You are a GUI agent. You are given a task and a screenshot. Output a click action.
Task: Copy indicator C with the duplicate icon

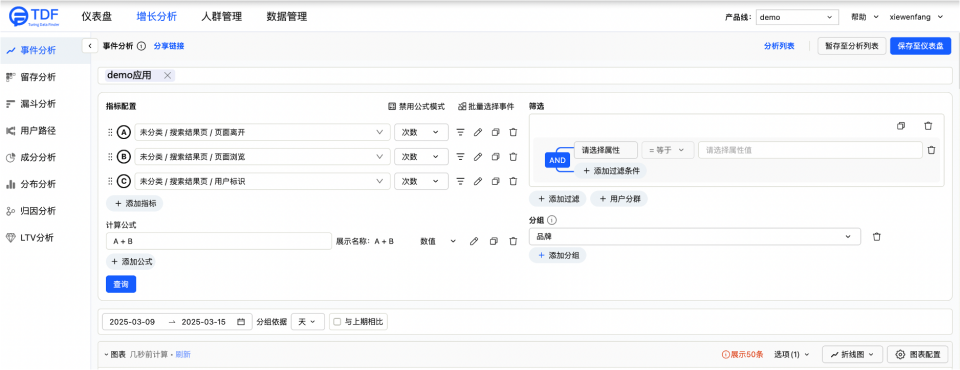point(496,181)
